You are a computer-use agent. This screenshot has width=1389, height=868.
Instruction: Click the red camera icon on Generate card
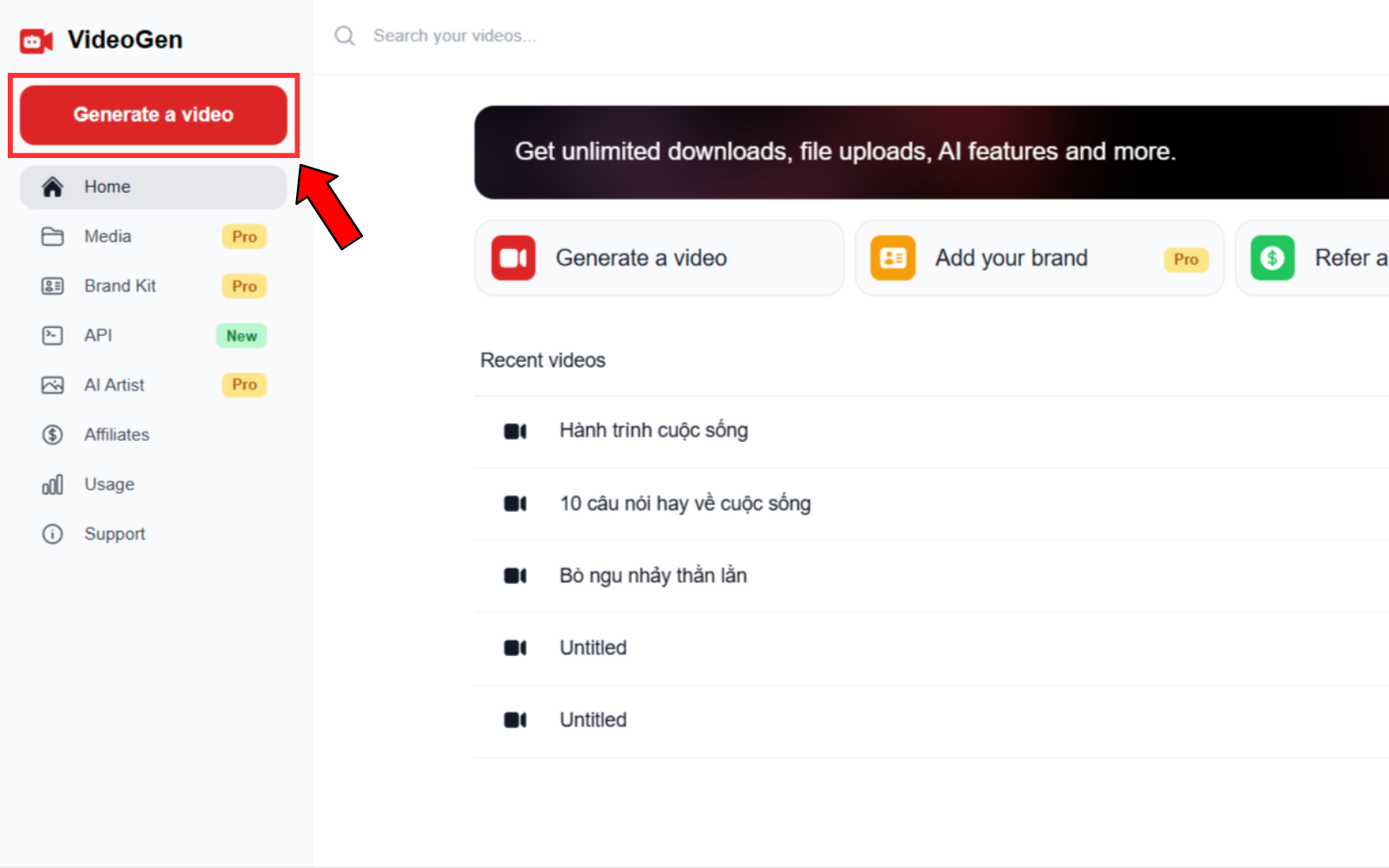(513, 258)
